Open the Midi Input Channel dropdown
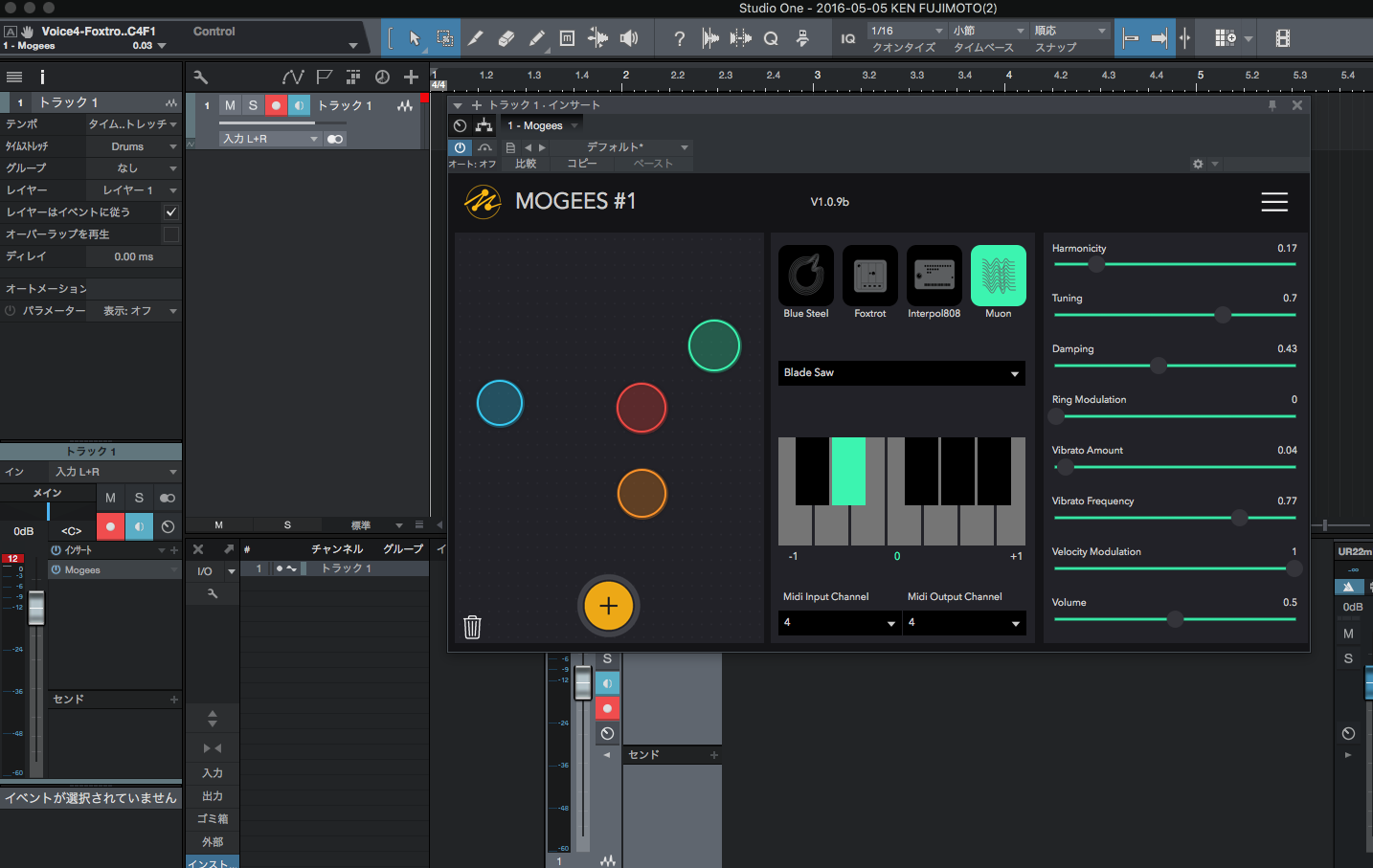Screen dimensions: 1373x868 (839, 623)
